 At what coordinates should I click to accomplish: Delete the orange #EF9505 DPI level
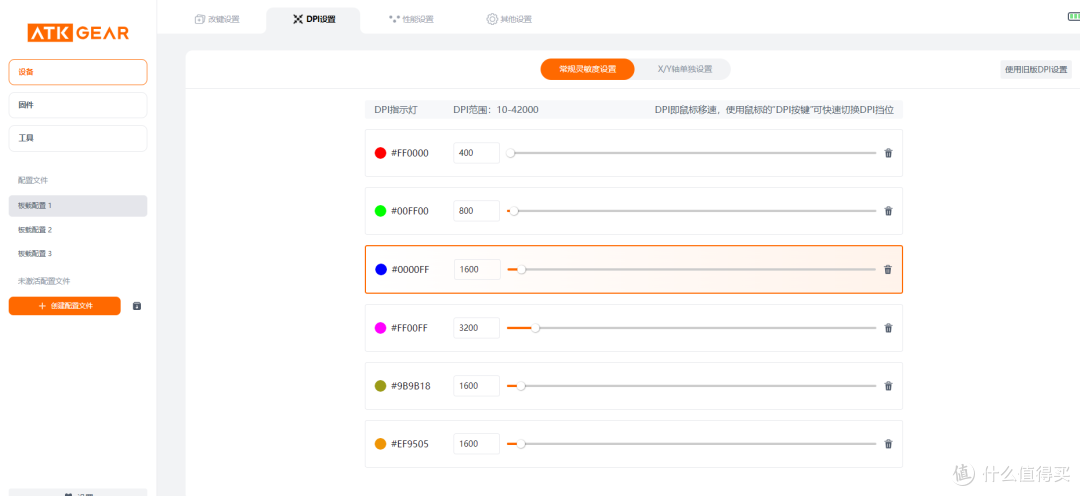[888, 444]
